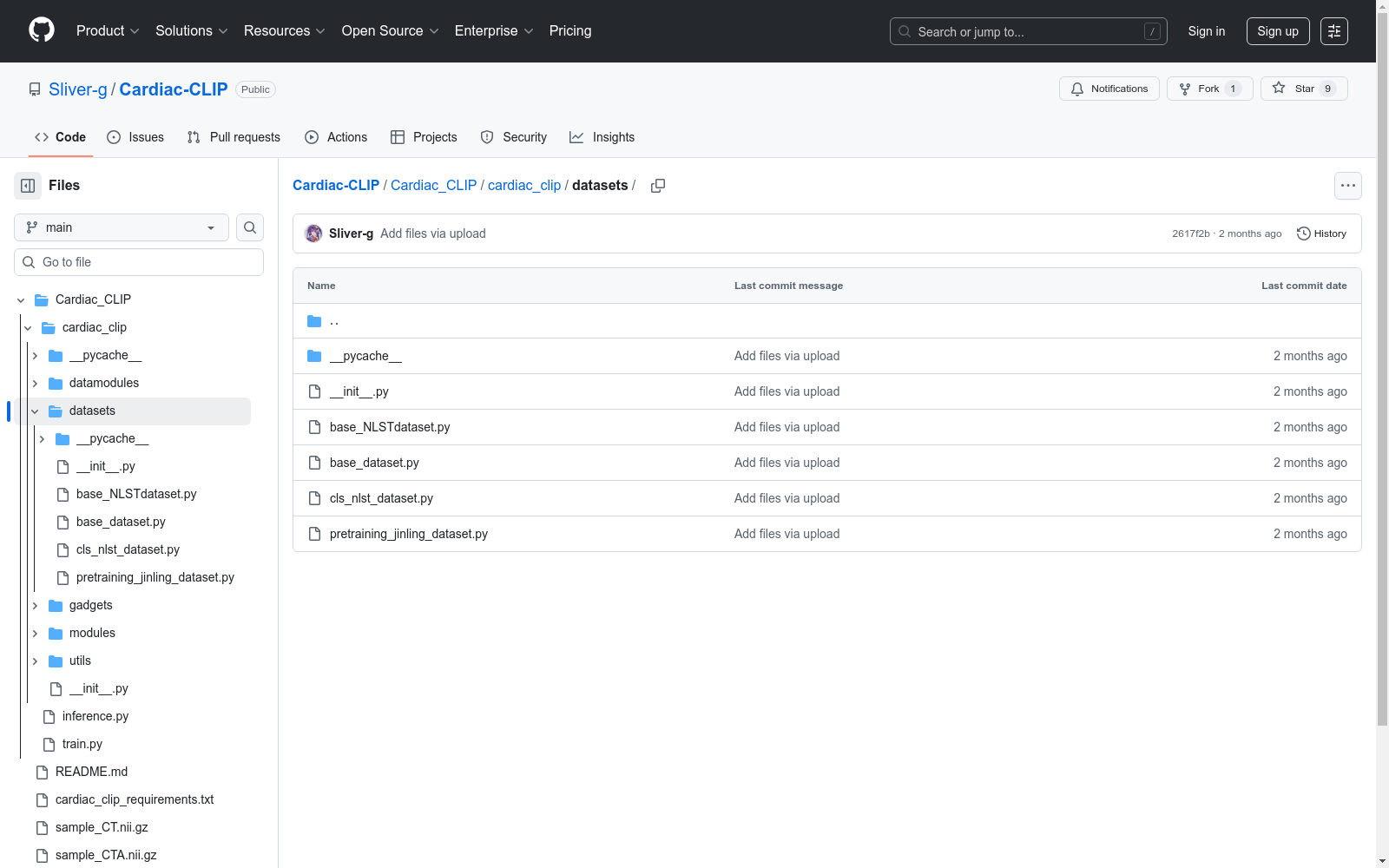Focus the Search or jump to field
The image size is (1389, 868).
tap(1029, 31)
